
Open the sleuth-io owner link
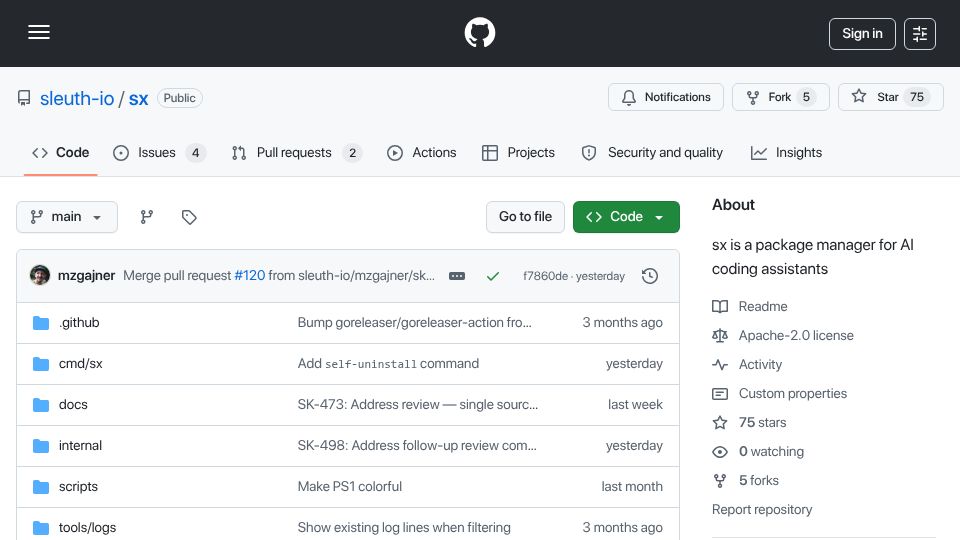[x=77, y=98]
